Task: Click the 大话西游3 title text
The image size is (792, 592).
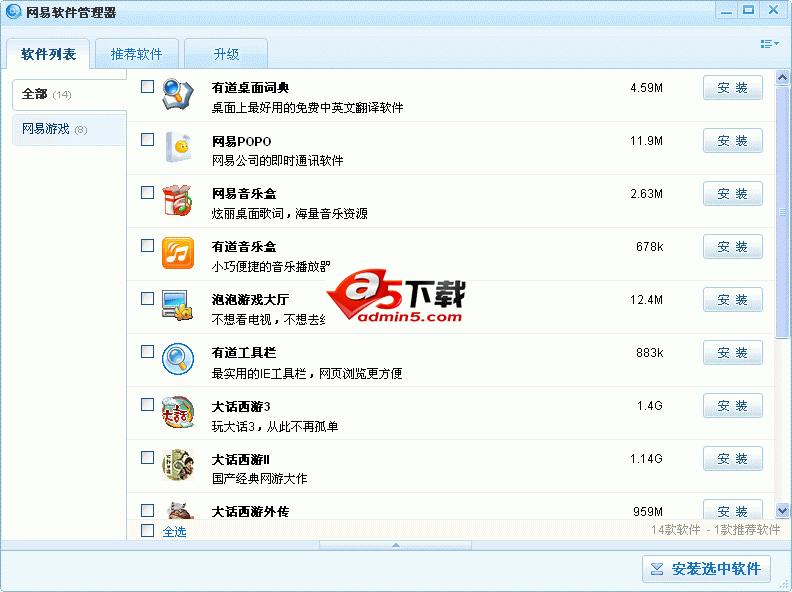Action: coord(241,407)
